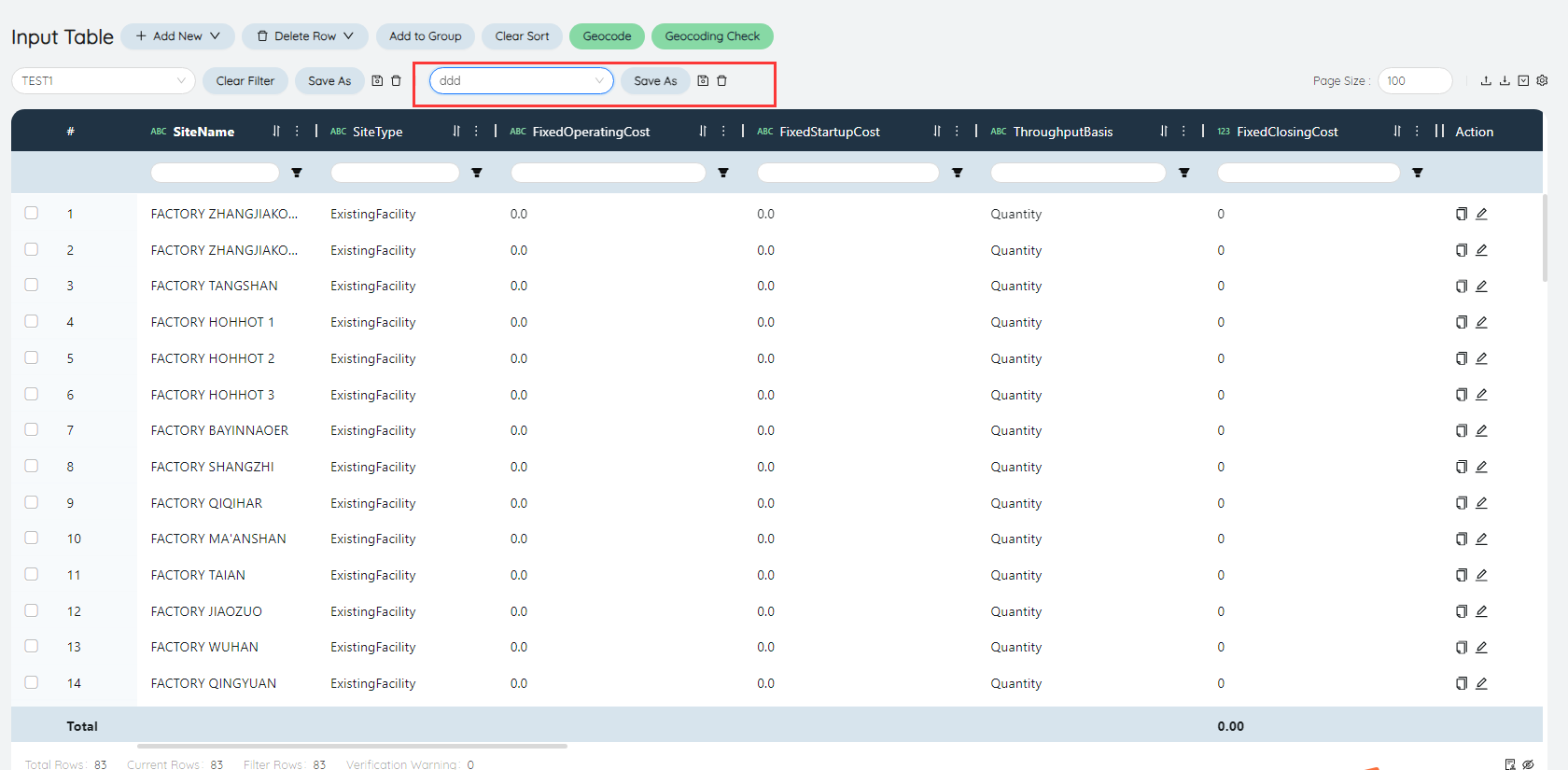Click the SiteName filter text box

click(x=215, y=173)
